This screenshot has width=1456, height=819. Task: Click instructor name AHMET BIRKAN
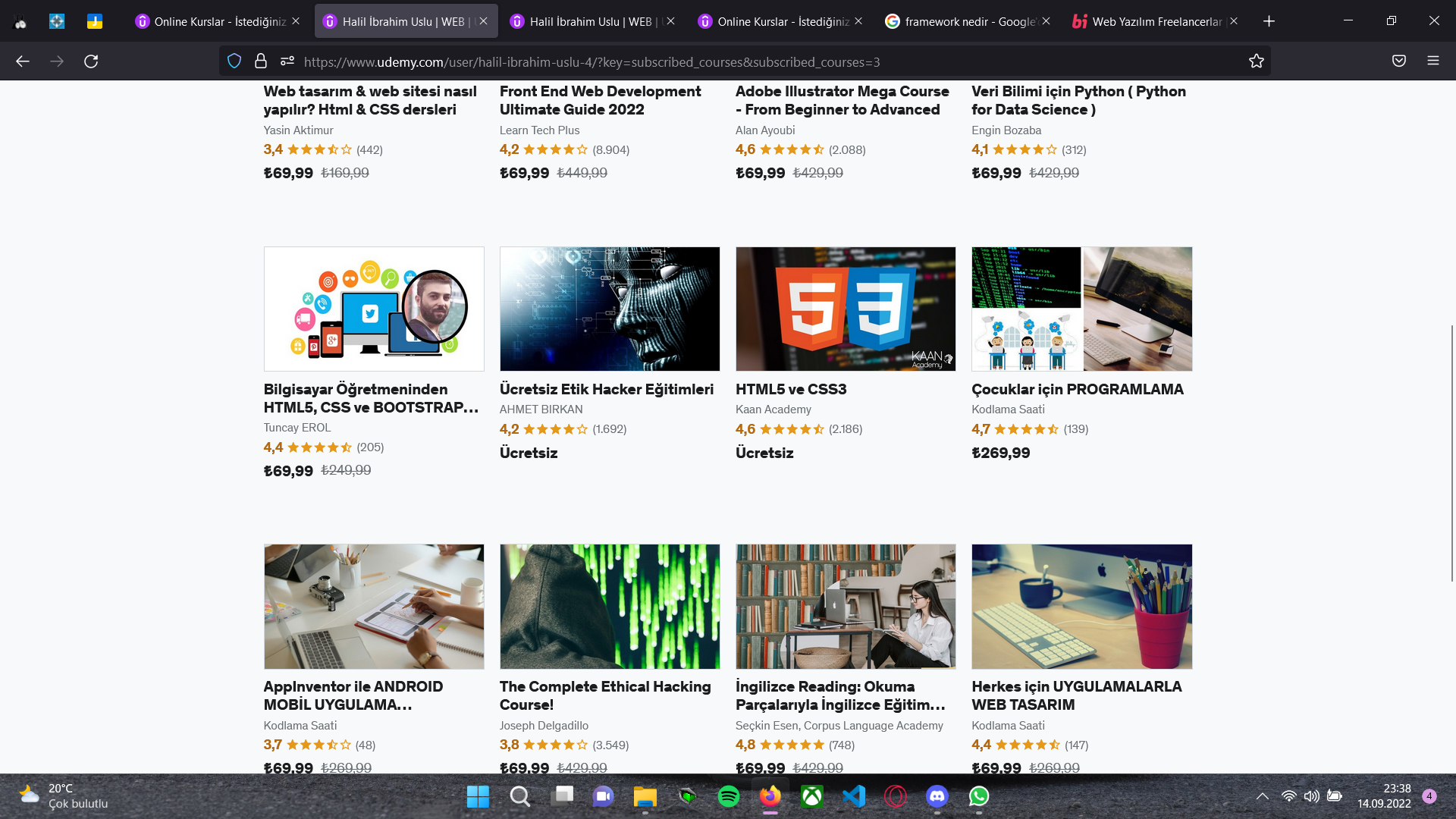tap(541, 409)
